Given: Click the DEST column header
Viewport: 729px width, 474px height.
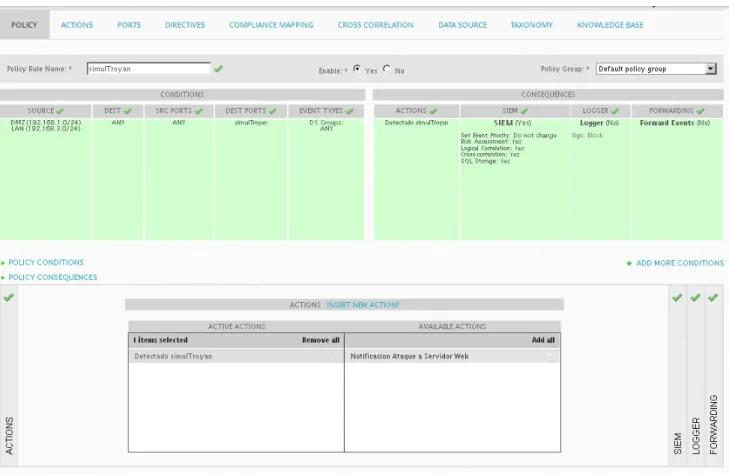Looking at the screenshot, I should tap(118, 111).
